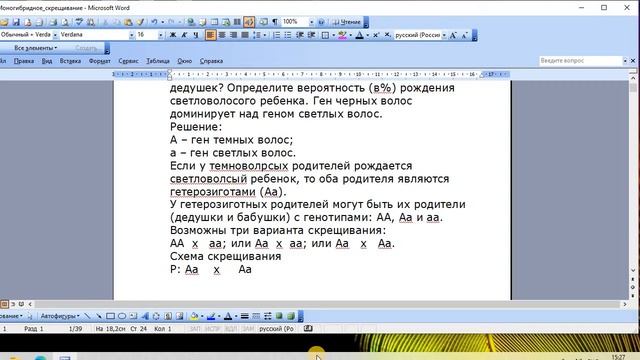Select the Rectangle drawing tool
This screenshot has height=360, width=640.
tap(110, 316)
